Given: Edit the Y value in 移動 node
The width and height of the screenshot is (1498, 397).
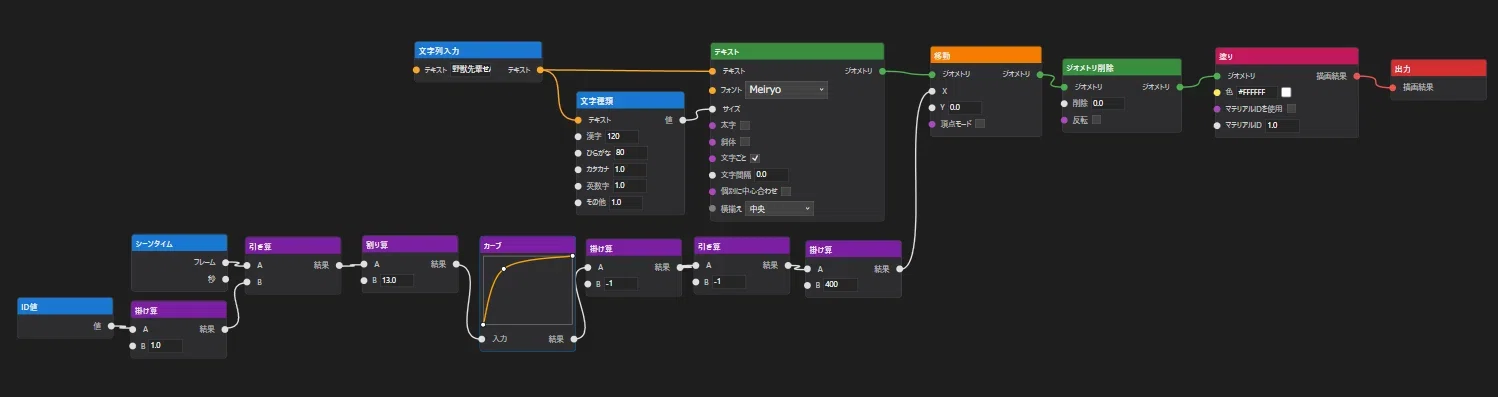Looking at the screenshot, I should [x=964, y=107].
